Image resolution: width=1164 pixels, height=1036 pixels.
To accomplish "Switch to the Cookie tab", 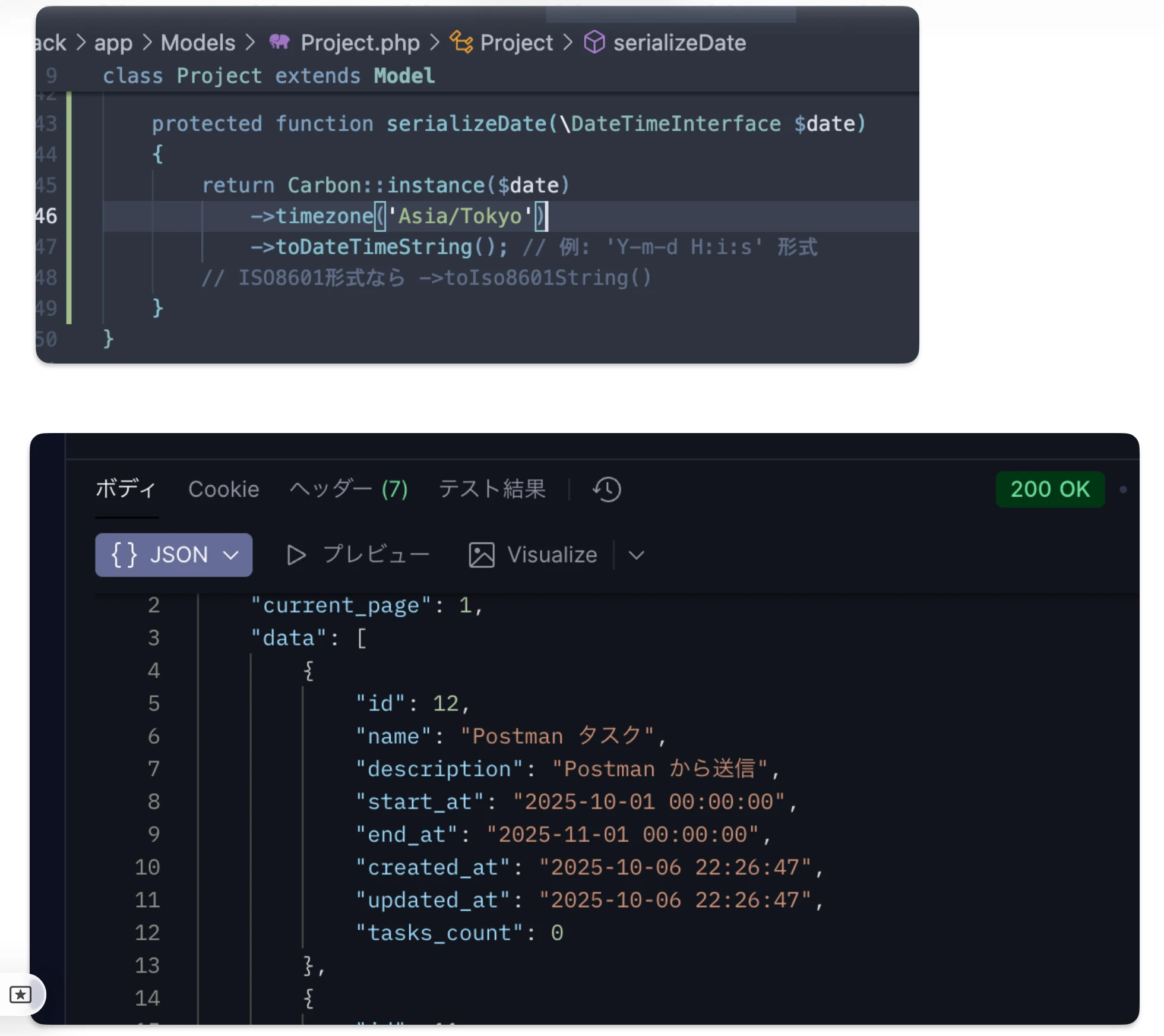I will (x=224, y=489).
